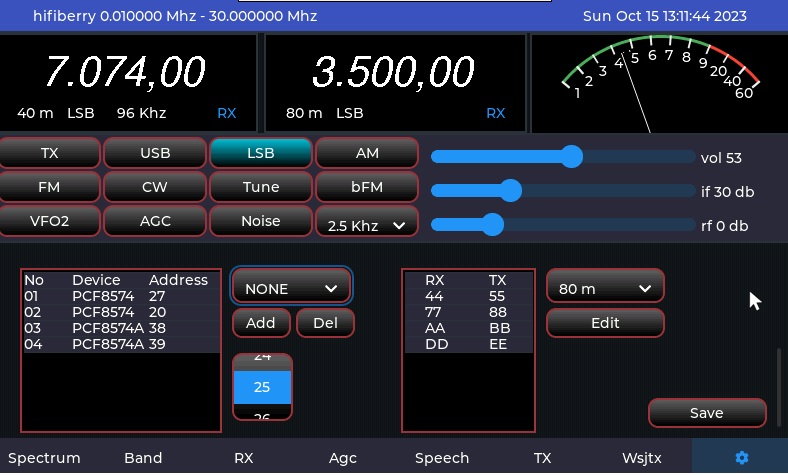Switch mode to USB

pos(155,153)
